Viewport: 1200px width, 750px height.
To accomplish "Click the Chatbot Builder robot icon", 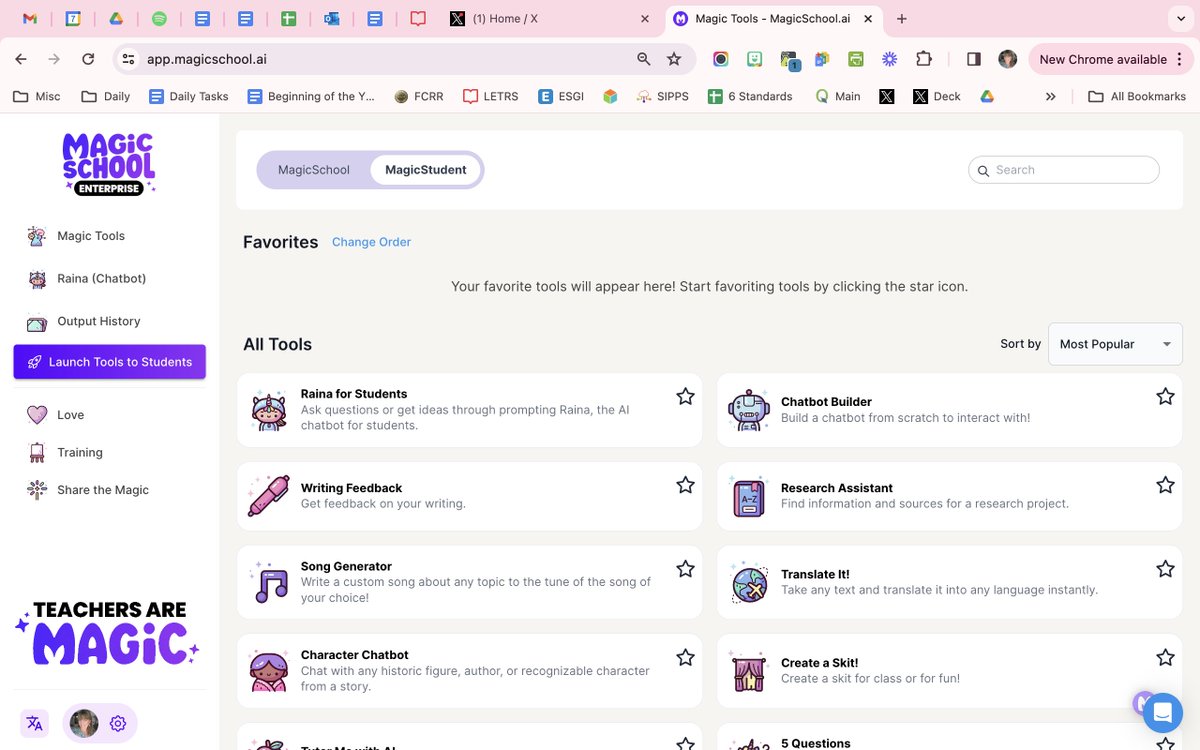I will (749, 410).
